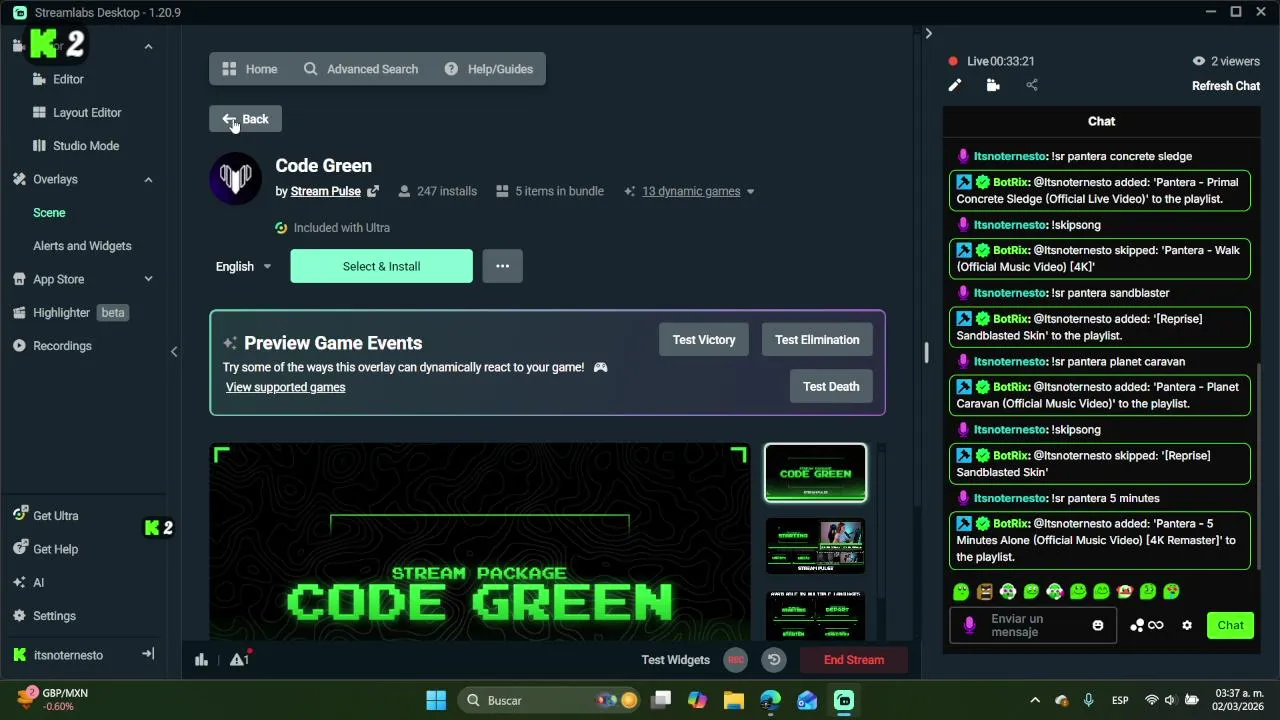This screenshot has width=1280, height=720.
Task: Click the purple microphone in chat input
Action: coord(968,625)
